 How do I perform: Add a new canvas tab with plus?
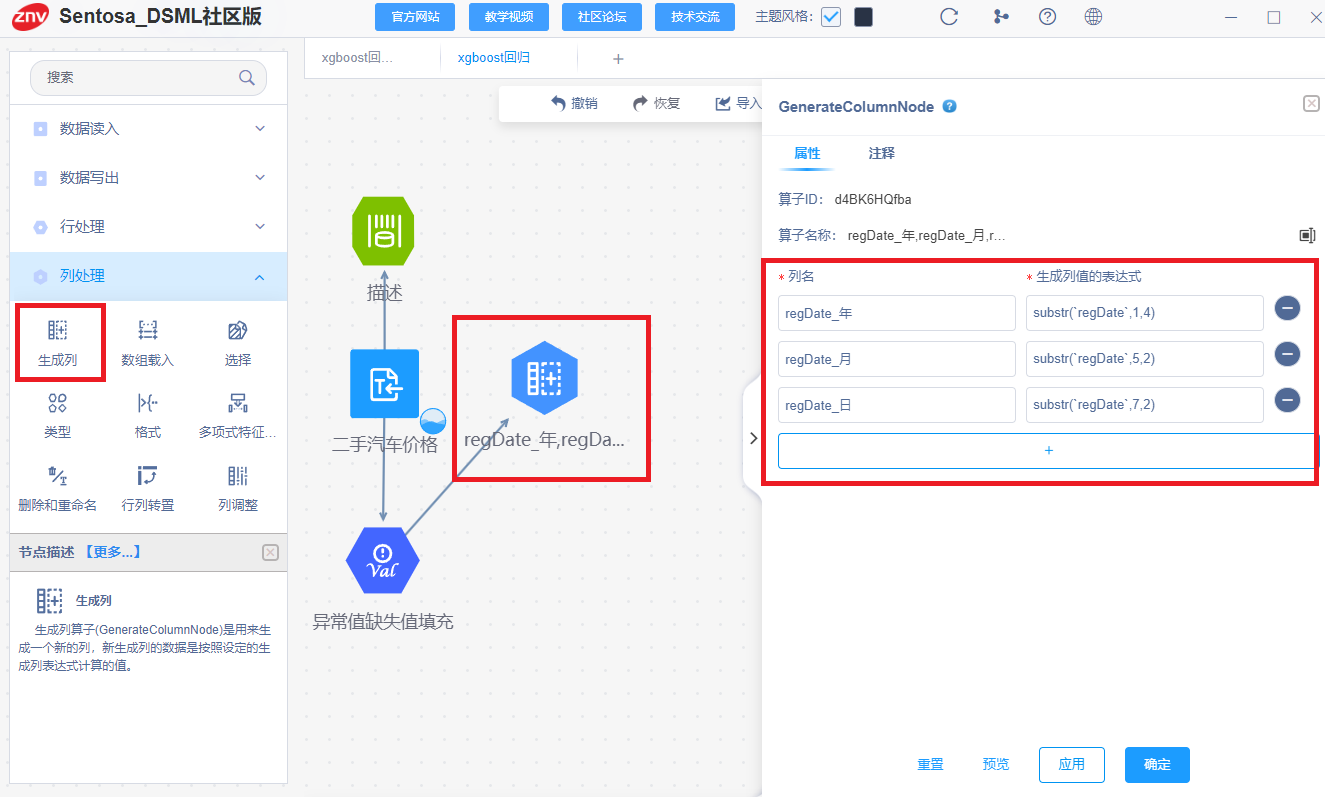tap(618, 59)
